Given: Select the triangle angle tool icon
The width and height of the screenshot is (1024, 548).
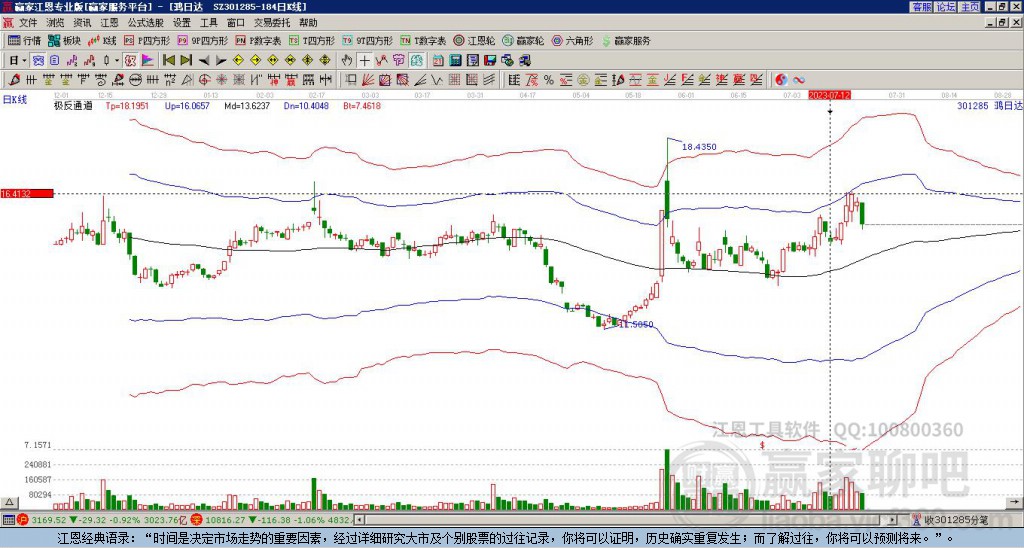Looking at the screenshot, I should click(187, 80).
